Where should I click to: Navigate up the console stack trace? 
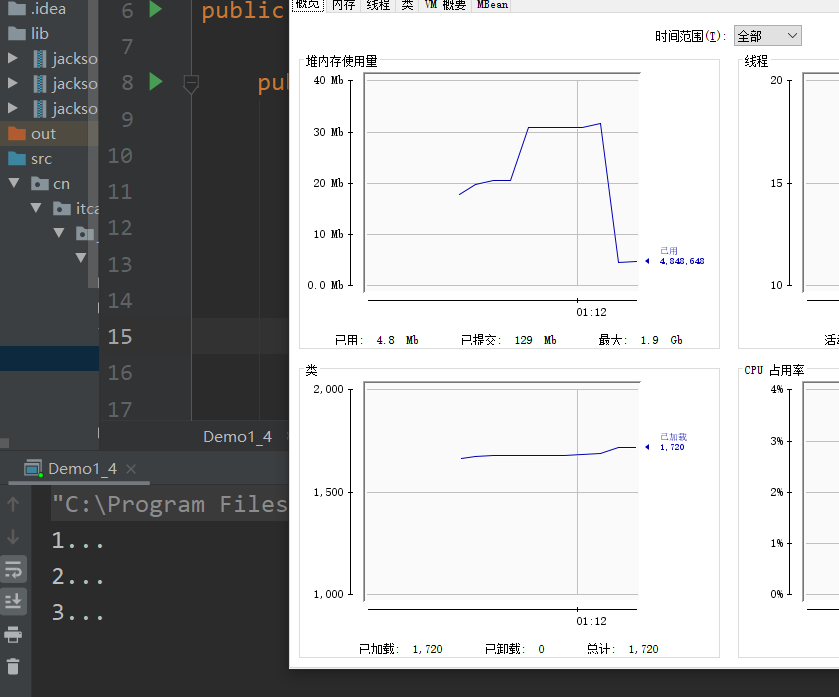13,504
